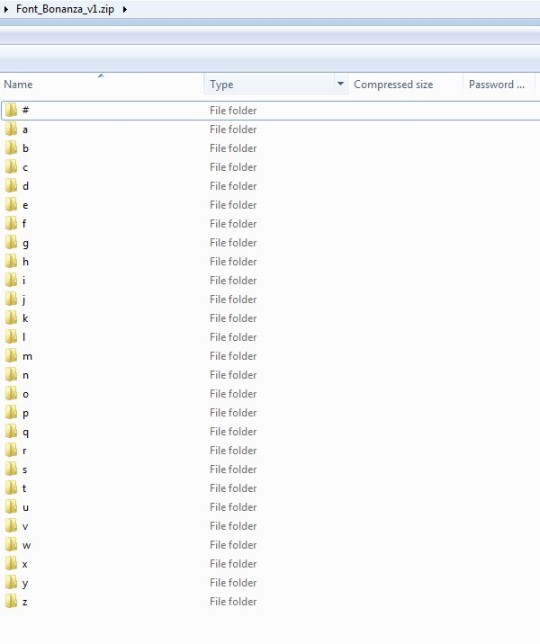Click 'File folder' type in 'p' row

(x=233, y=413)
